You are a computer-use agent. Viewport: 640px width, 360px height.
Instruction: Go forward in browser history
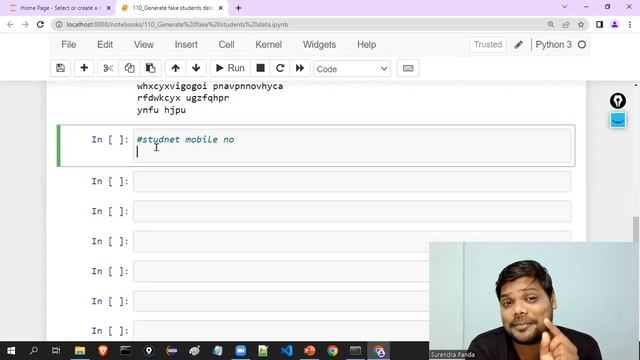(x=25, y=24)
